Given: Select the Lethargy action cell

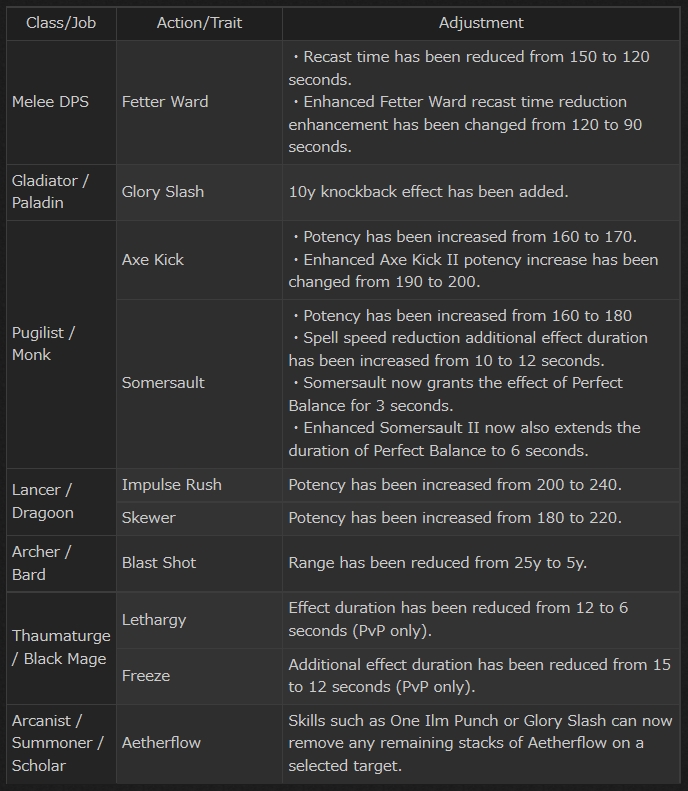Looking at the screenshot, I should [x=154, y=620].
